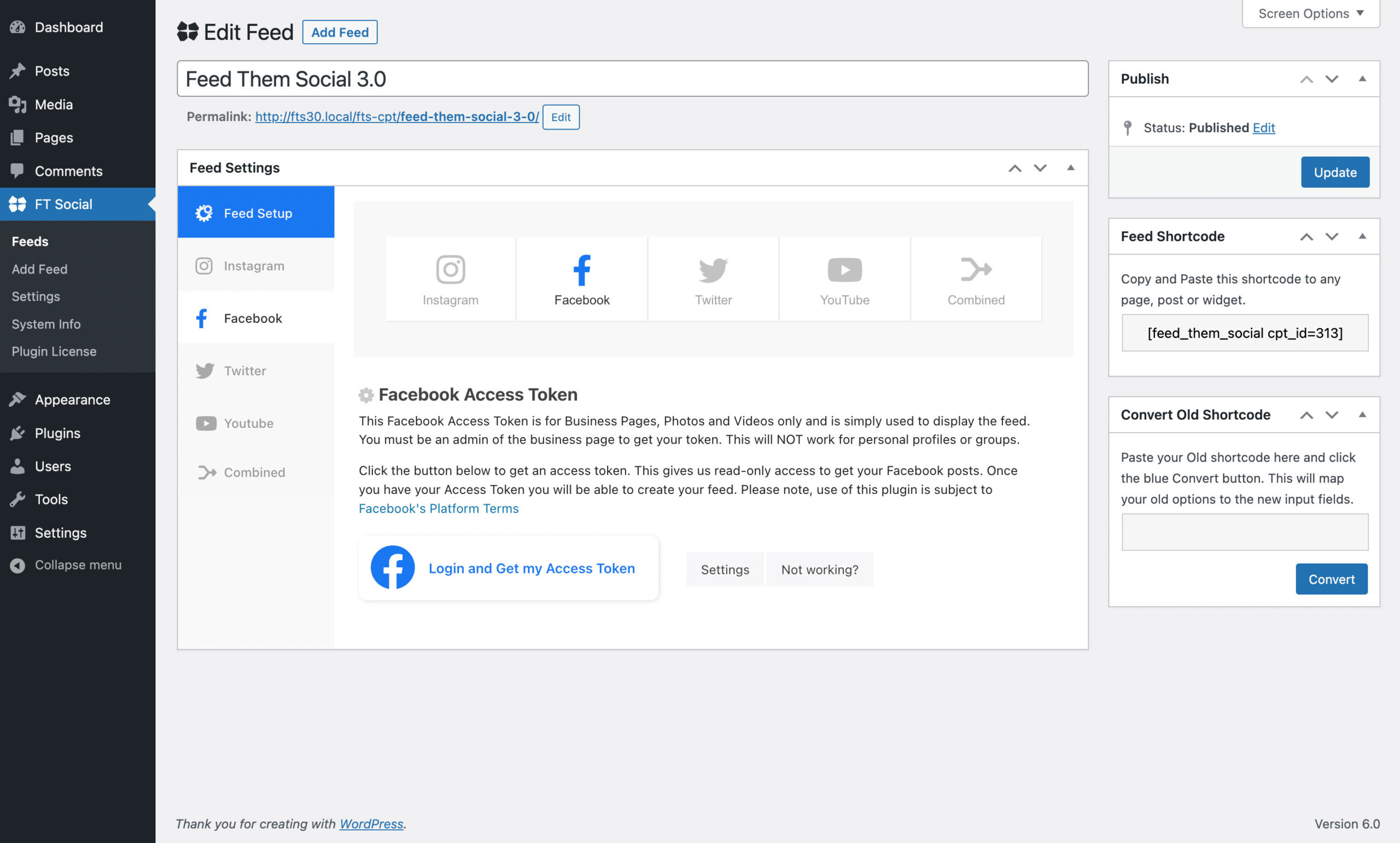Switch to the Twitter settings tab
The width and height of the screenshot is (1400, 843).
coord(255,370)
